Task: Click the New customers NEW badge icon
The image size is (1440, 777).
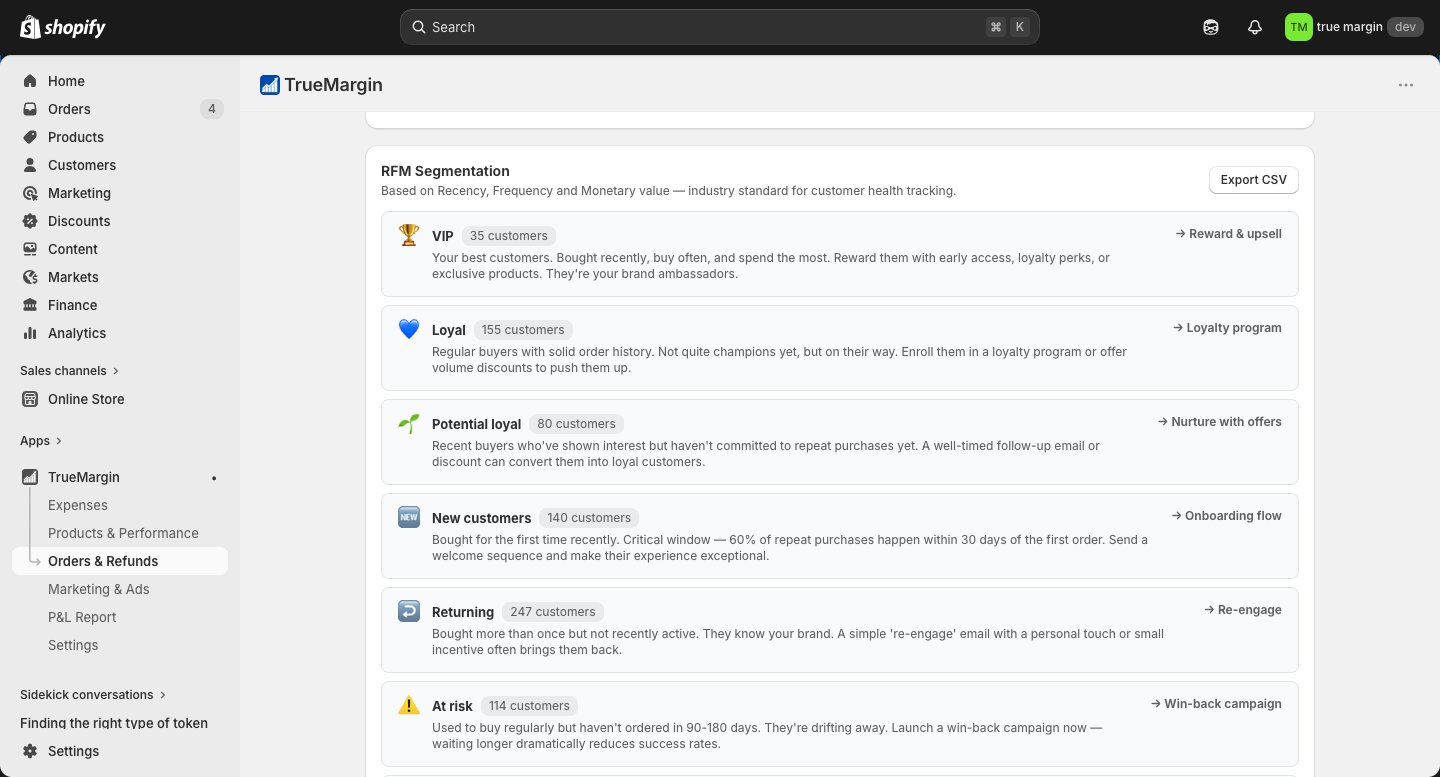Action: [x=409, y=517]
